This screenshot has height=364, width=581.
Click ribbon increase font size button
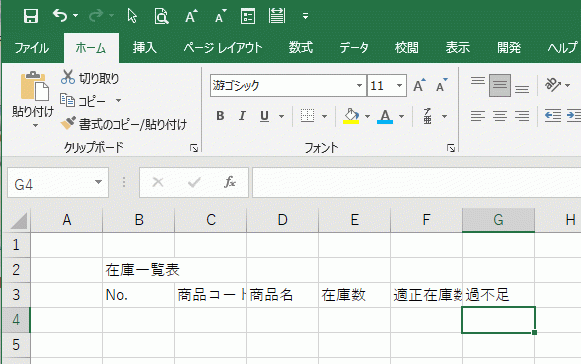click(x=419, y=85)
